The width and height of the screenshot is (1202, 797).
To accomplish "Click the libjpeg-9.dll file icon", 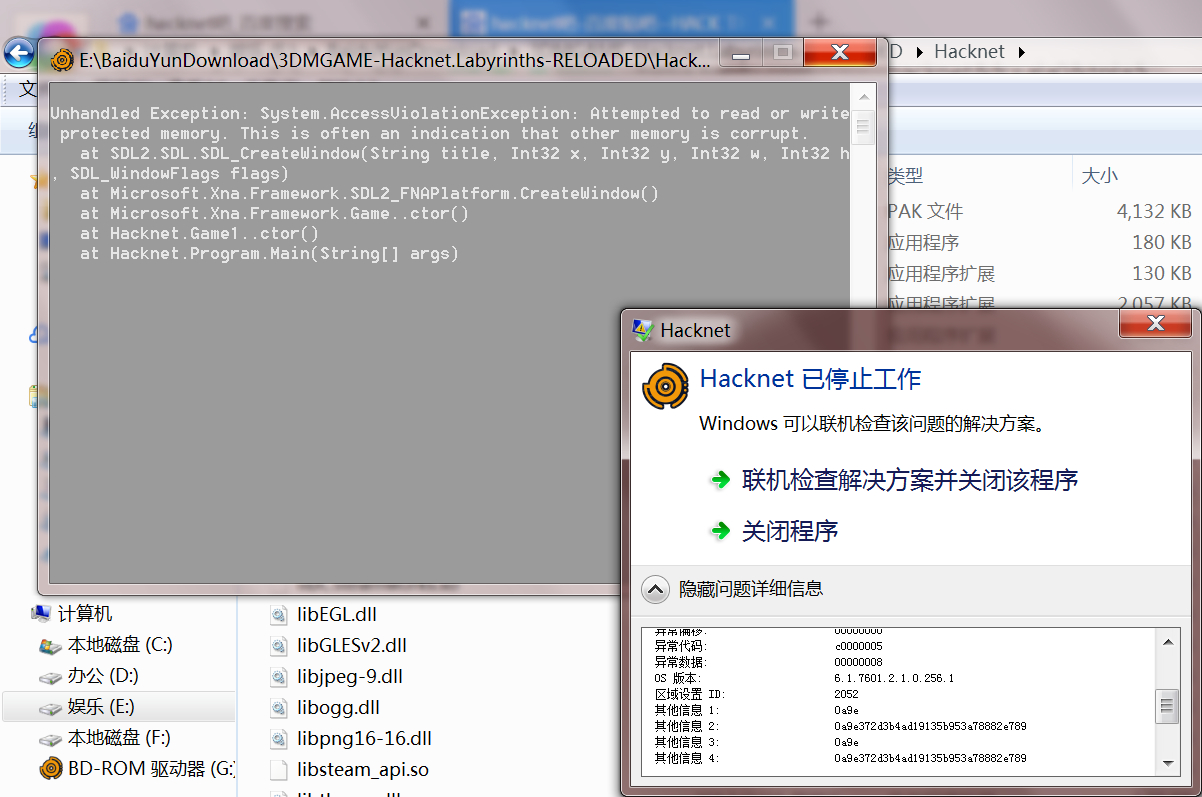I will [x=278, y=677].
